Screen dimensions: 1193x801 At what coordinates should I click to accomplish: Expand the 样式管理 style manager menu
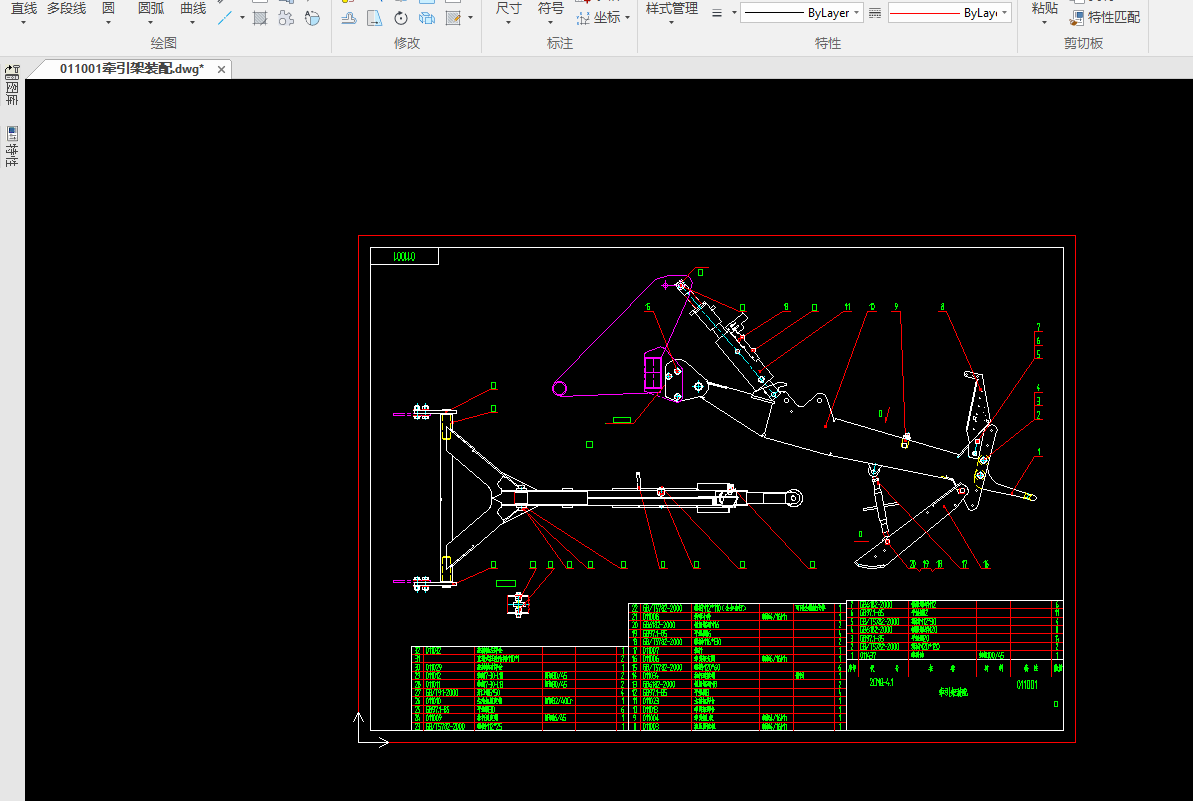click(672, 21)
